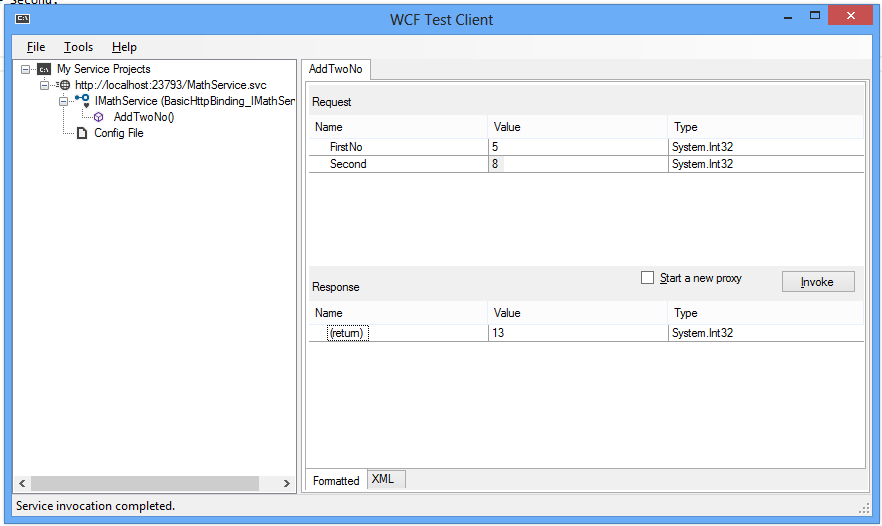The image size is (882, 526).
Task: Click the Request grid Type column header
Action: pyautogui.click(x=766, y=127)
